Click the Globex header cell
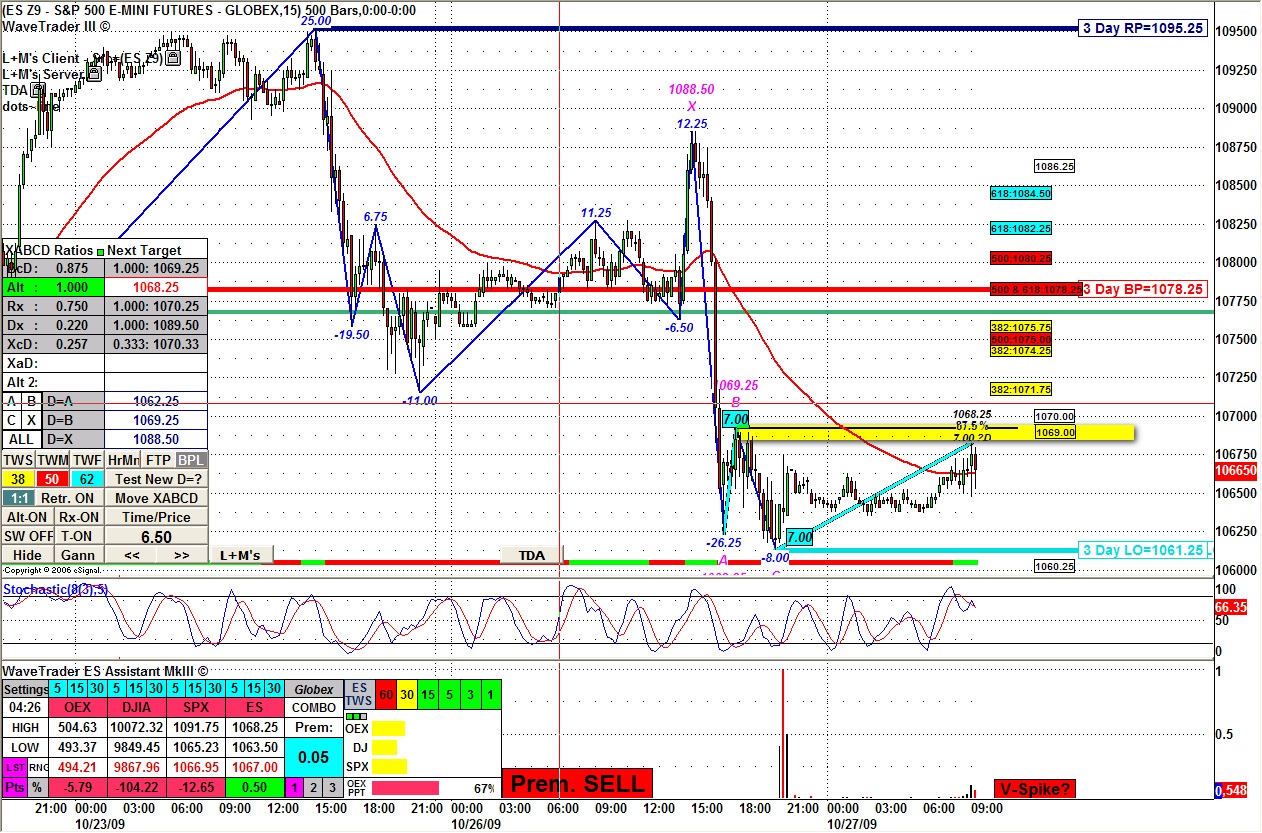The height and width of the screenshot is (833, 1262). click(x=314, y=689)
